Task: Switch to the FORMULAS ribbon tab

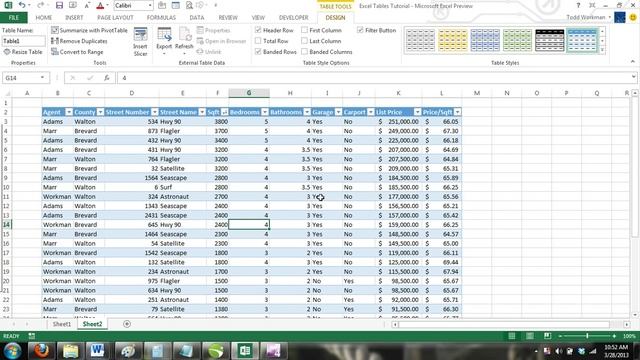Action: (161, 18)
